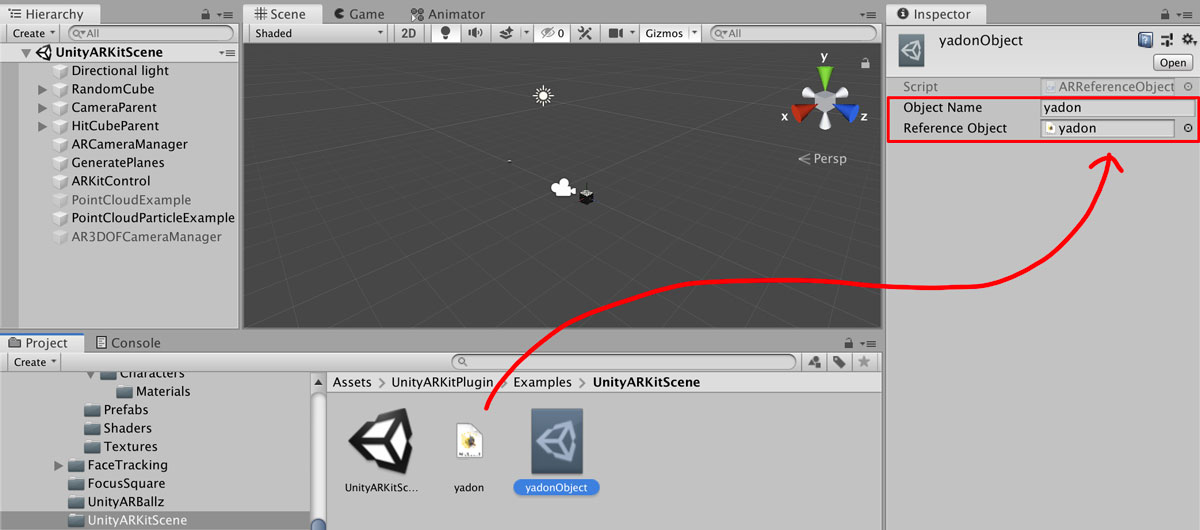Click the Open button in Inspector
The width and height of the screenshot is (1200, 530).
click(x=1172, y=63)
